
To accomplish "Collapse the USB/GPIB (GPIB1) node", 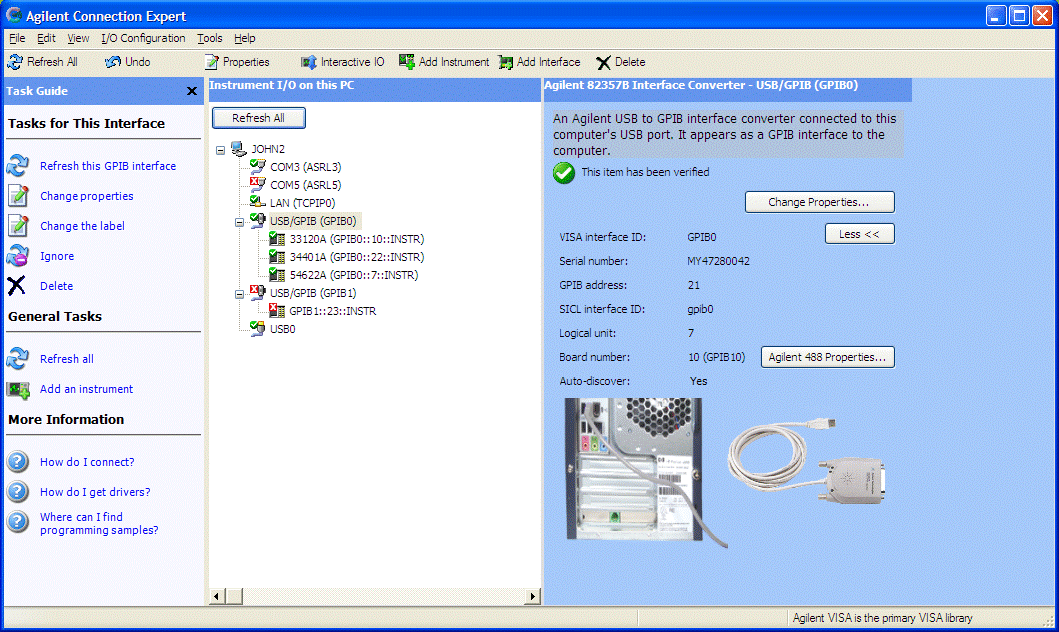I will pos(238,293).
